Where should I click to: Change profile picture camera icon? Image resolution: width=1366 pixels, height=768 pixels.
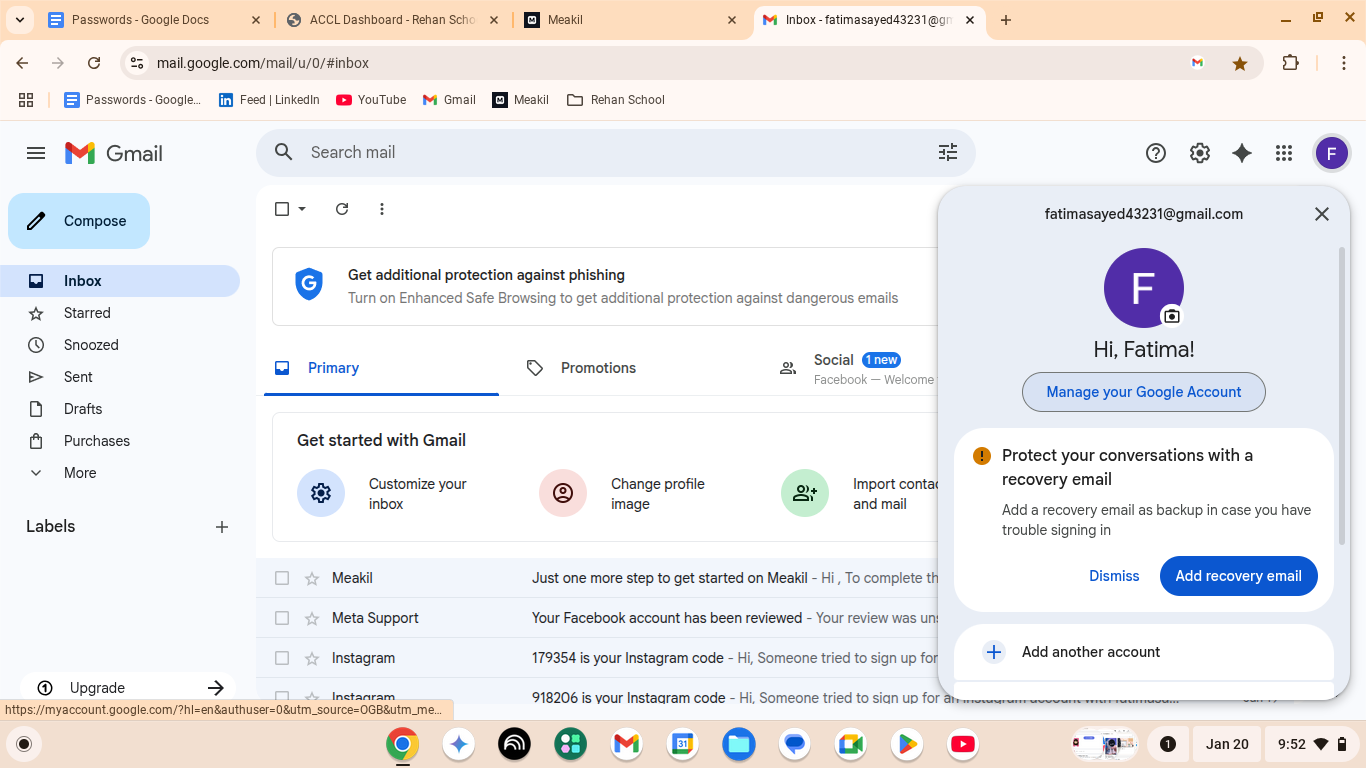coord(1171,316)
